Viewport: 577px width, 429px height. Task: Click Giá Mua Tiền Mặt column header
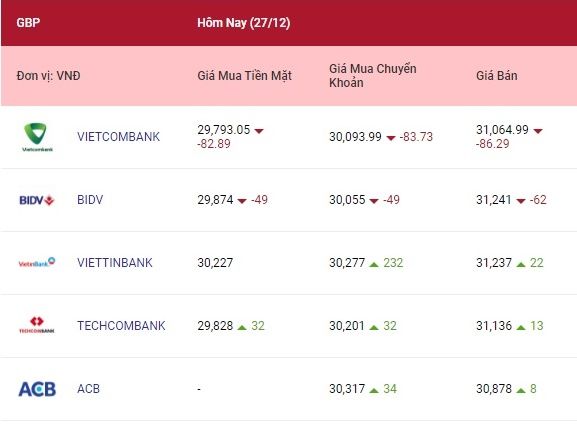244,76
